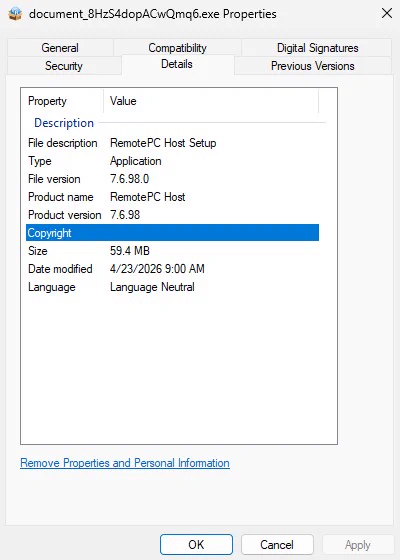This screenshot has width=400, height=560.
Task: Select the highlighted Copyright row
Action: pos(172,233)
